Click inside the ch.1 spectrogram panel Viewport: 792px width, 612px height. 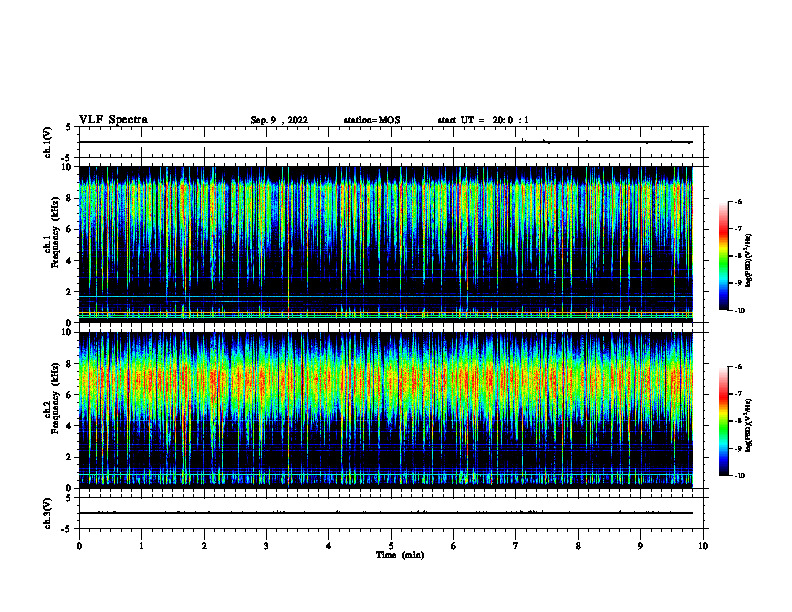click(x=386, y=244)
